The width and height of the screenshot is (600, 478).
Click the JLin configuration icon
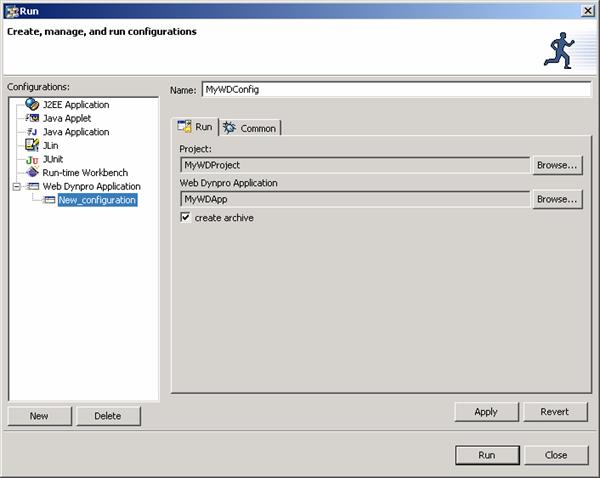(x=32, y=145)
